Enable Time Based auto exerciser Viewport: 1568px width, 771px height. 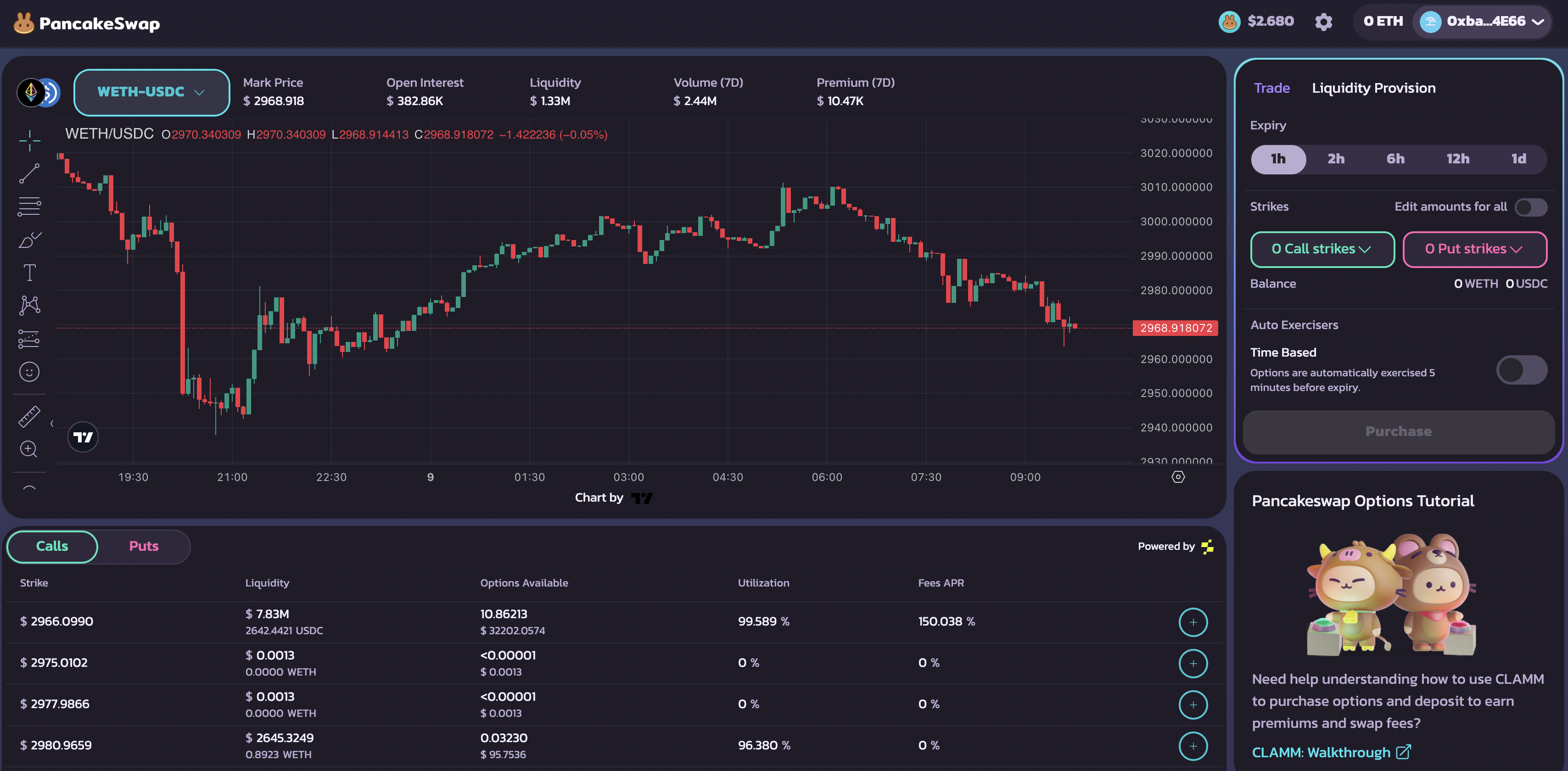[x=1521, y=369]
